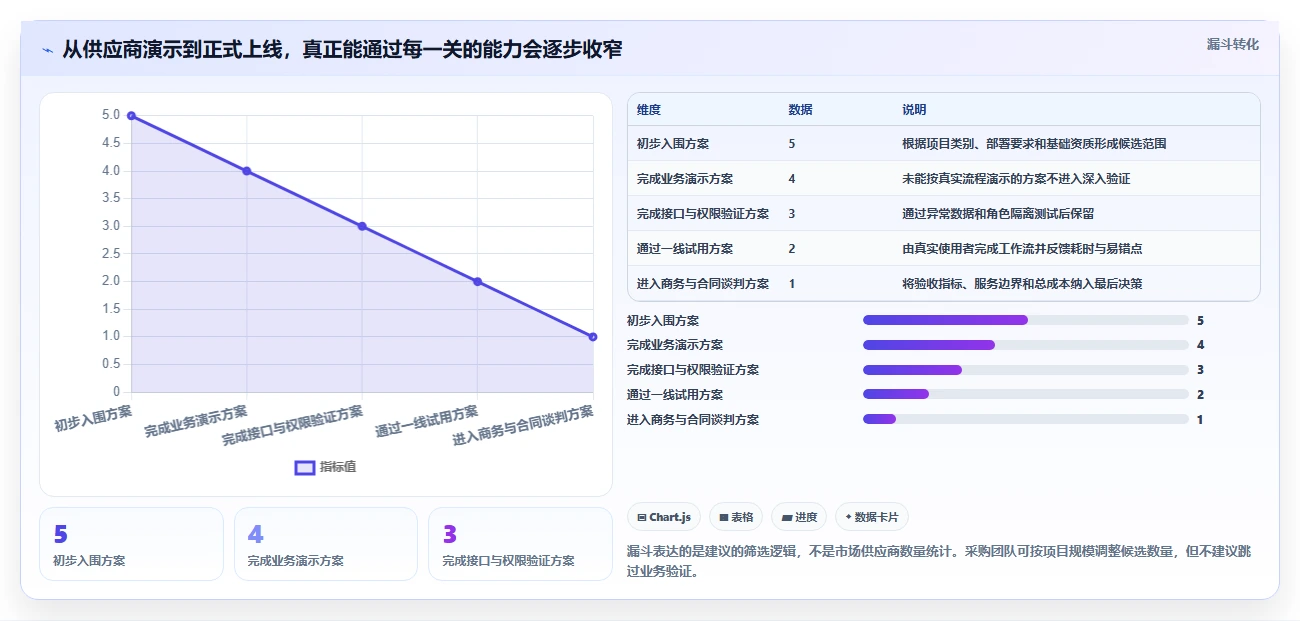1300x621 pixels.
Task: Click the chart data point at 2.0
Action: coord(478,282)
